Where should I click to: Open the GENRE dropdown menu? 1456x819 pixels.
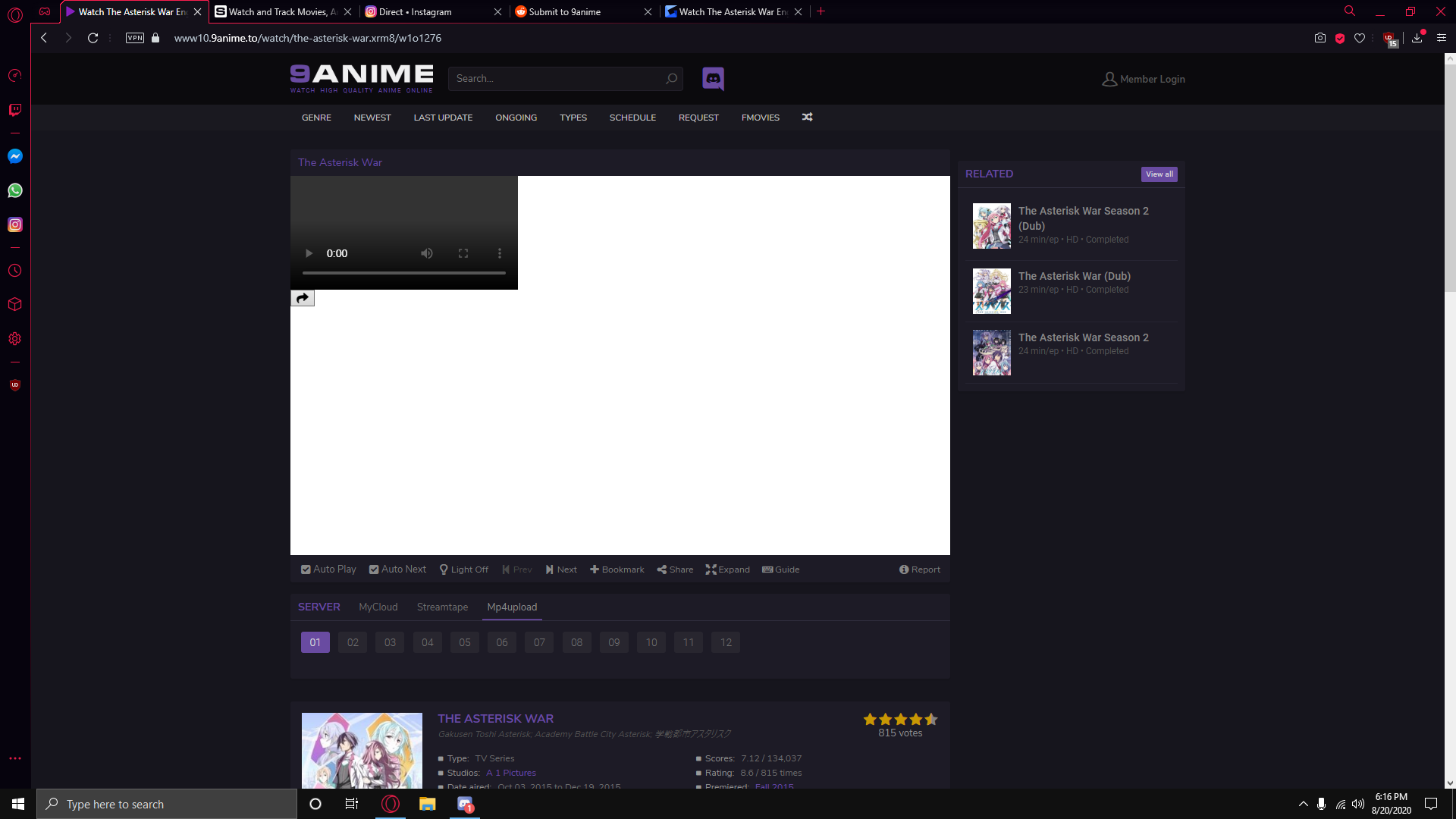point(316,118)
